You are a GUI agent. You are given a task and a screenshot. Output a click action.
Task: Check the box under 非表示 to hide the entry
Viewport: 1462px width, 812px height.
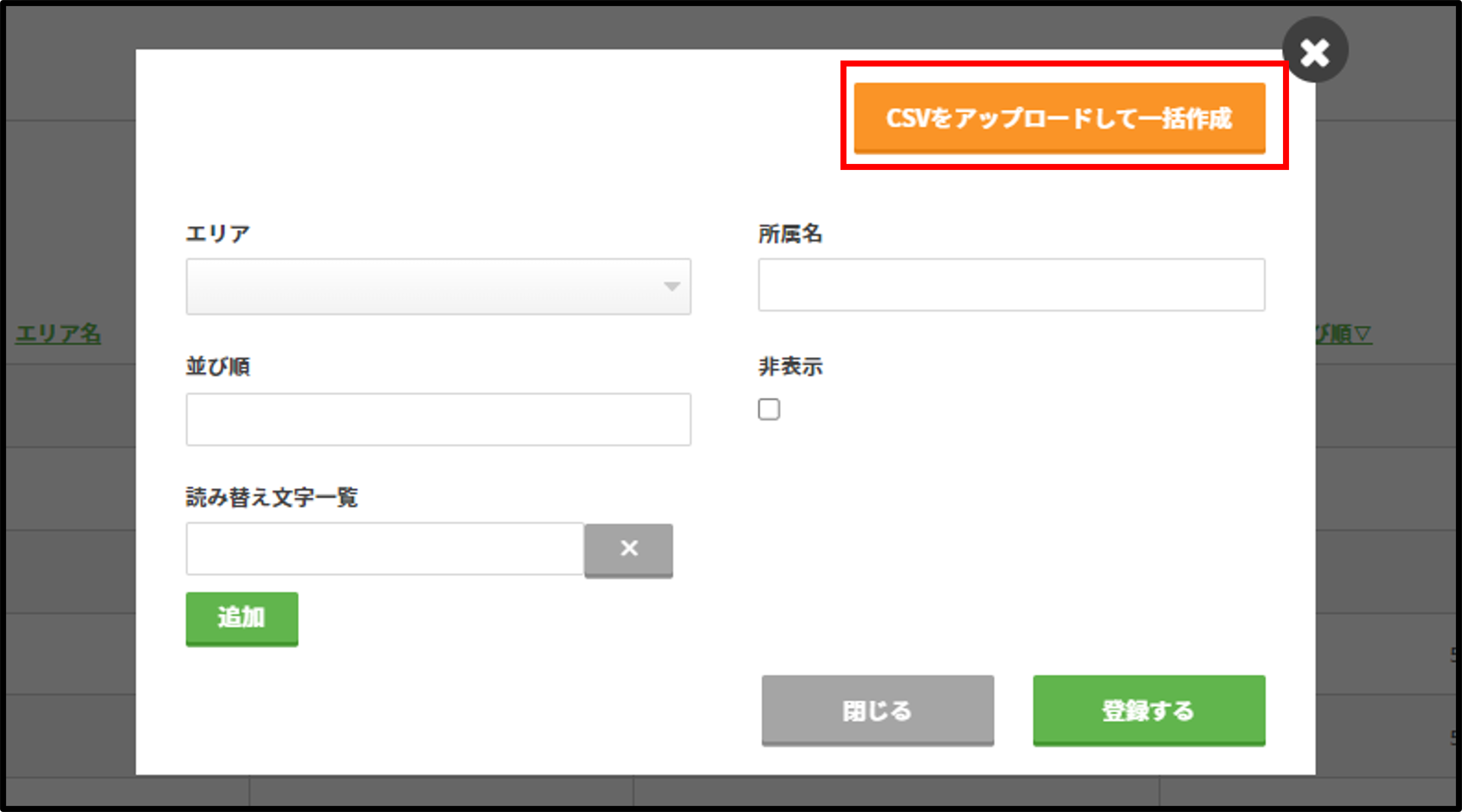[769, 410]
